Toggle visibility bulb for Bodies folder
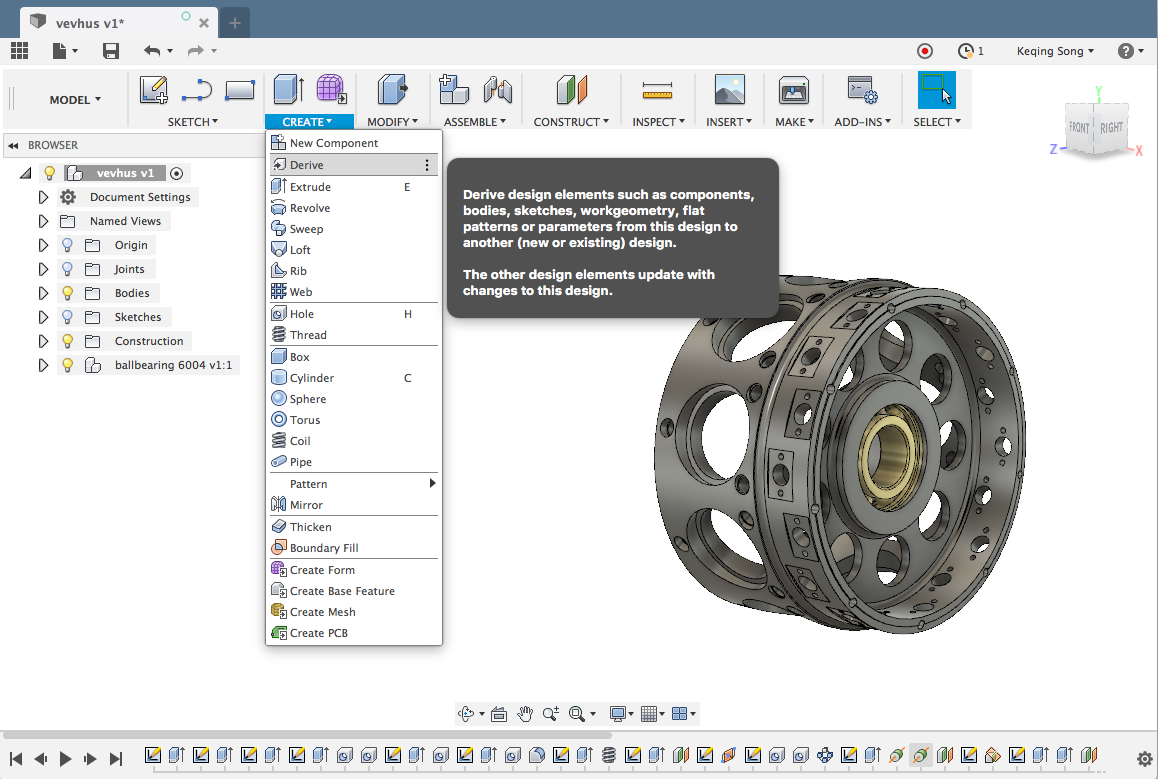 point(68,293)
